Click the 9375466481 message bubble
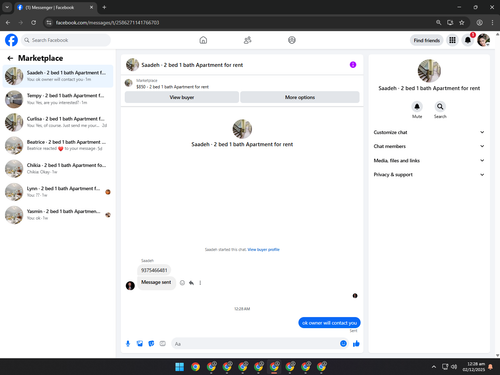The image size is (500, 375). click(154, 270)
